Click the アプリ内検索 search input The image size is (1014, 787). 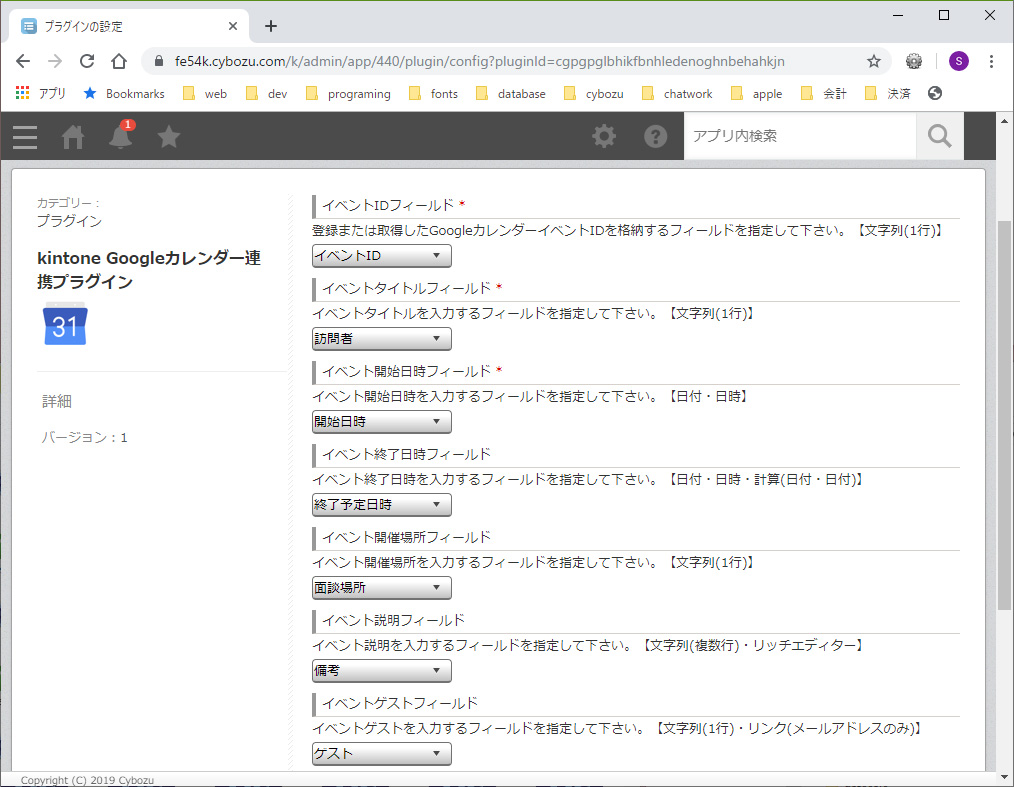click(x=800, y=136)
